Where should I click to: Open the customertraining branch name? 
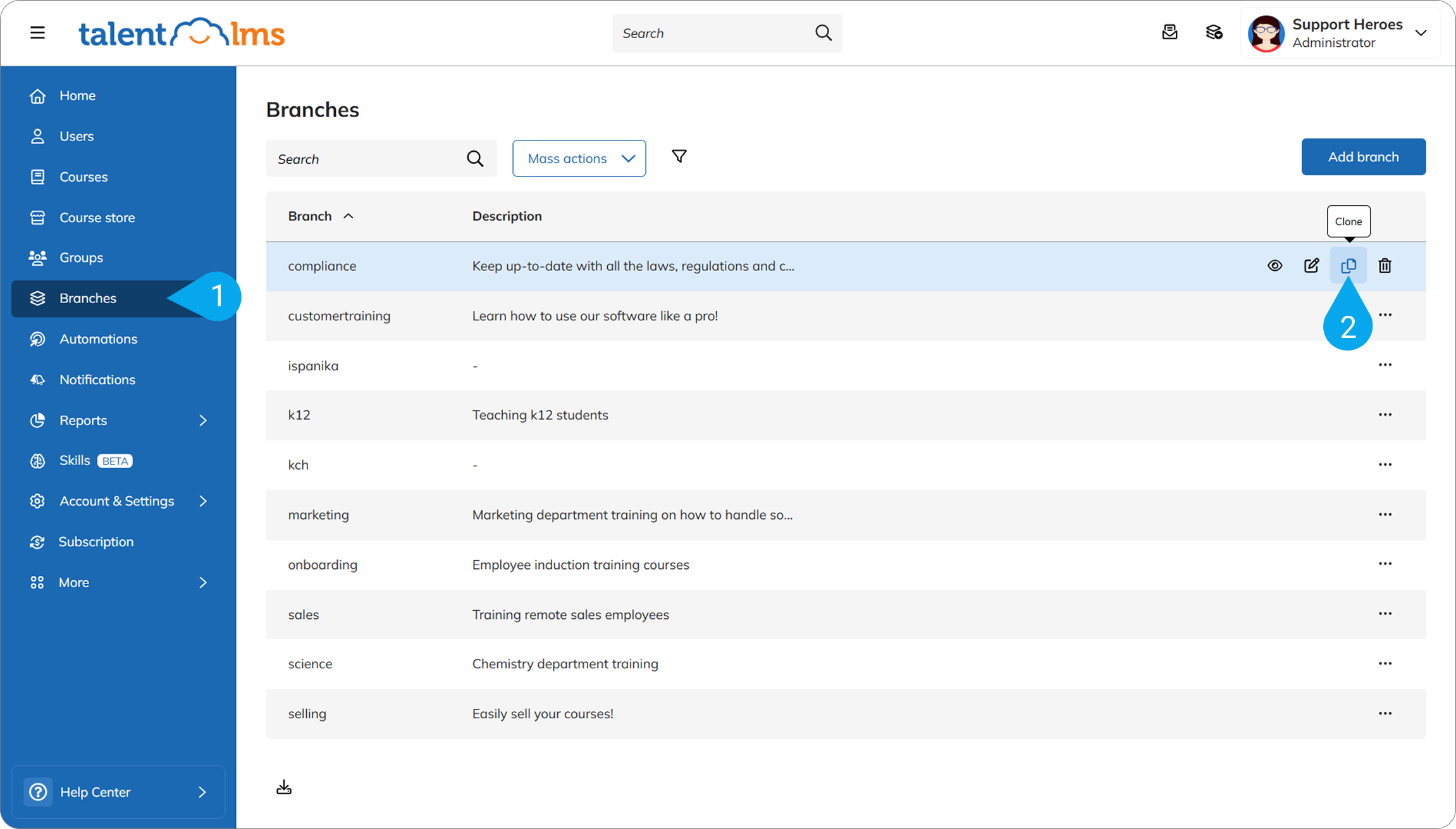(x=339, y=316)
